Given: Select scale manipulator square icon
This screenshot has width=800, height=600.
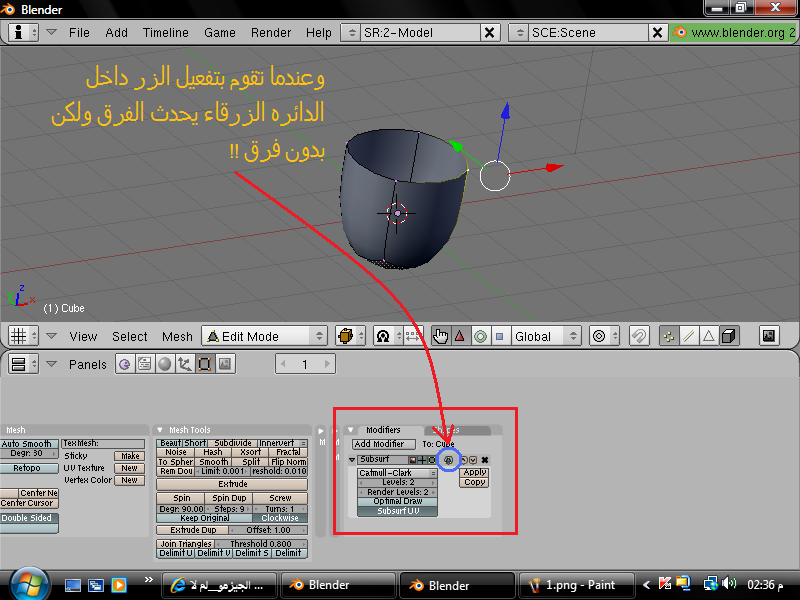Looking at the screenshot, I should (500, 336).
